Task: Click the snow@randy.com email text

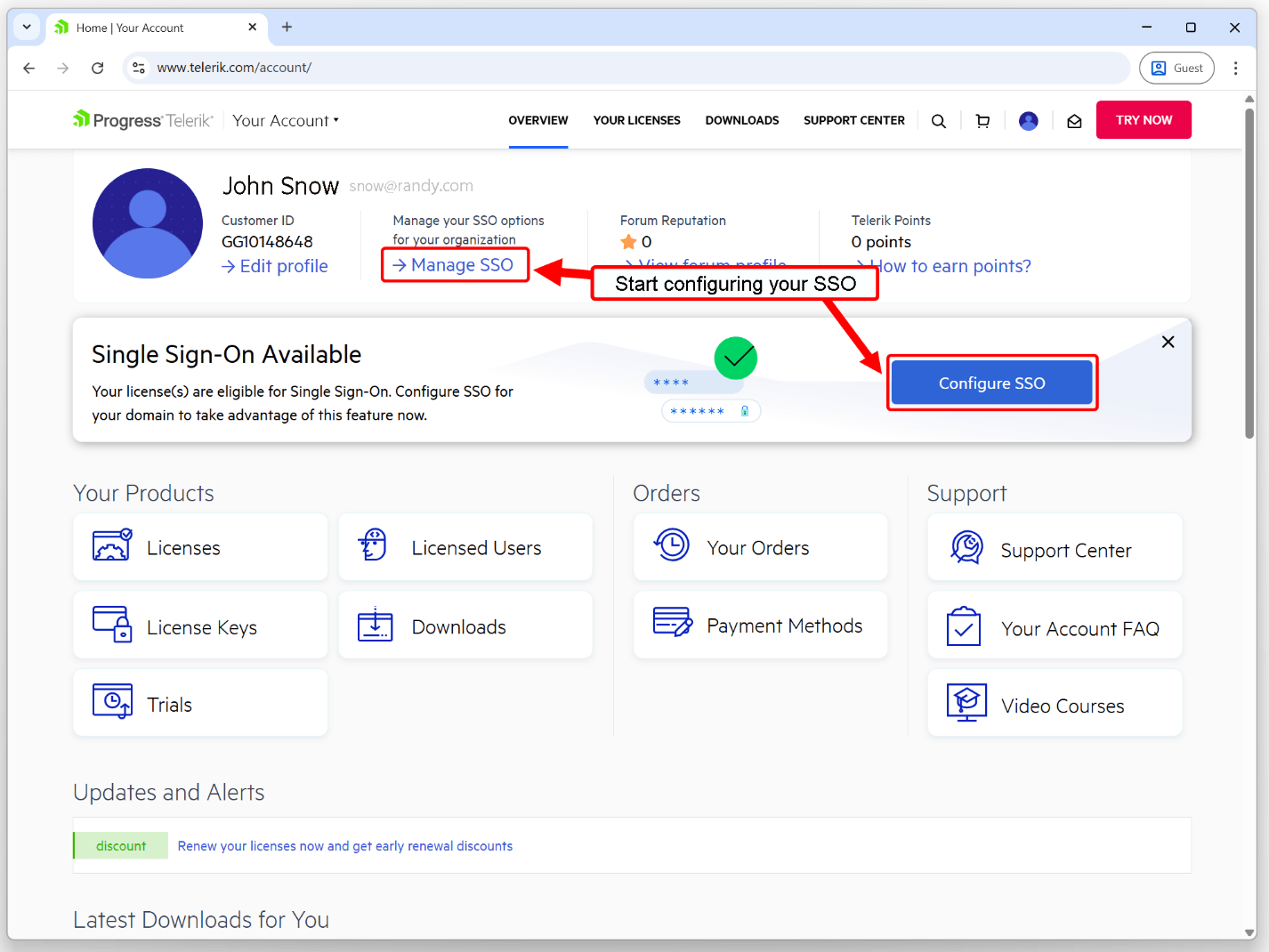Action: [x=411, y=186]
